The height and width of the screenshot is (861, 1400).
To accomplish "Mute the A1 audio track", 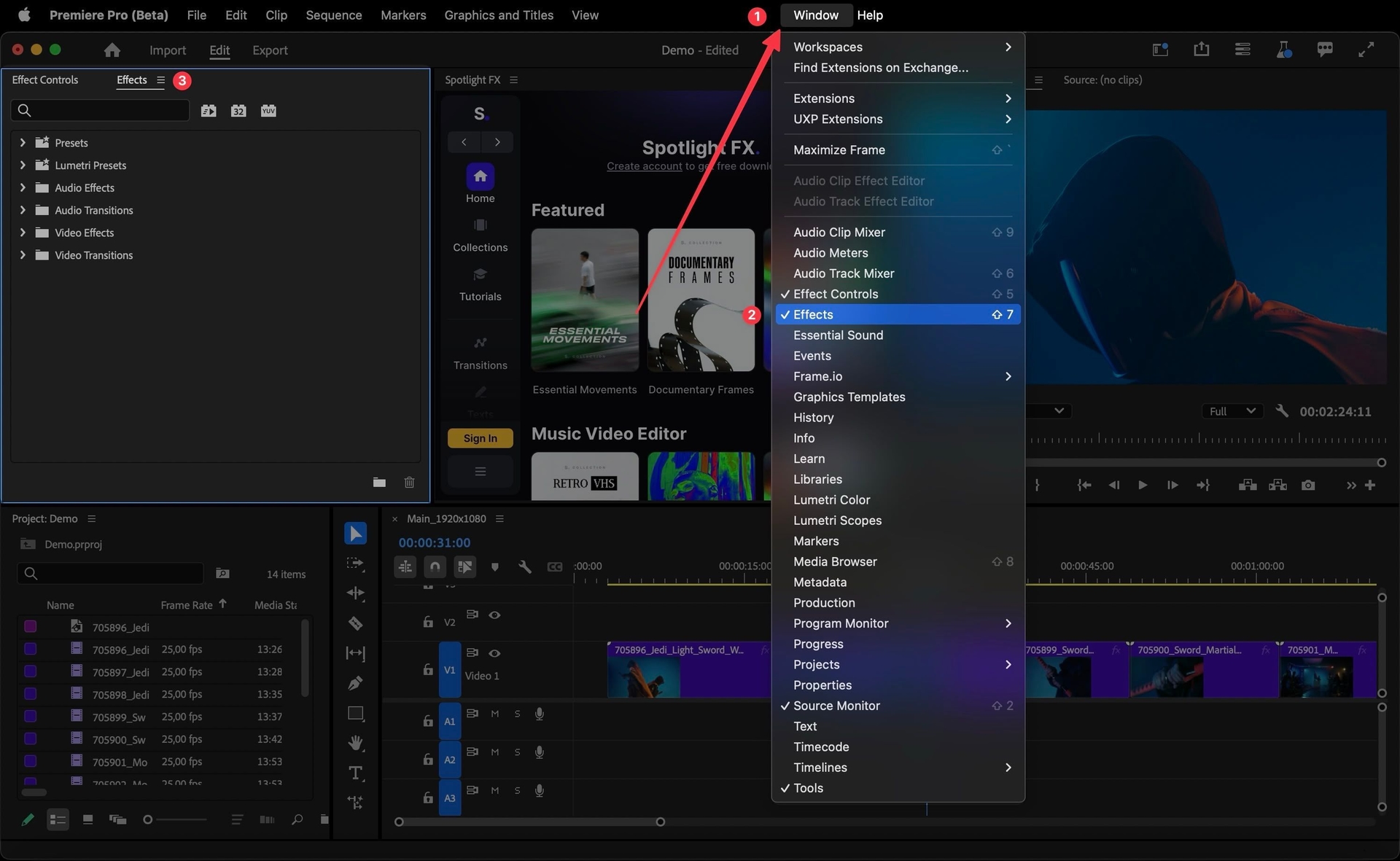I will click(x=494, y=714).
